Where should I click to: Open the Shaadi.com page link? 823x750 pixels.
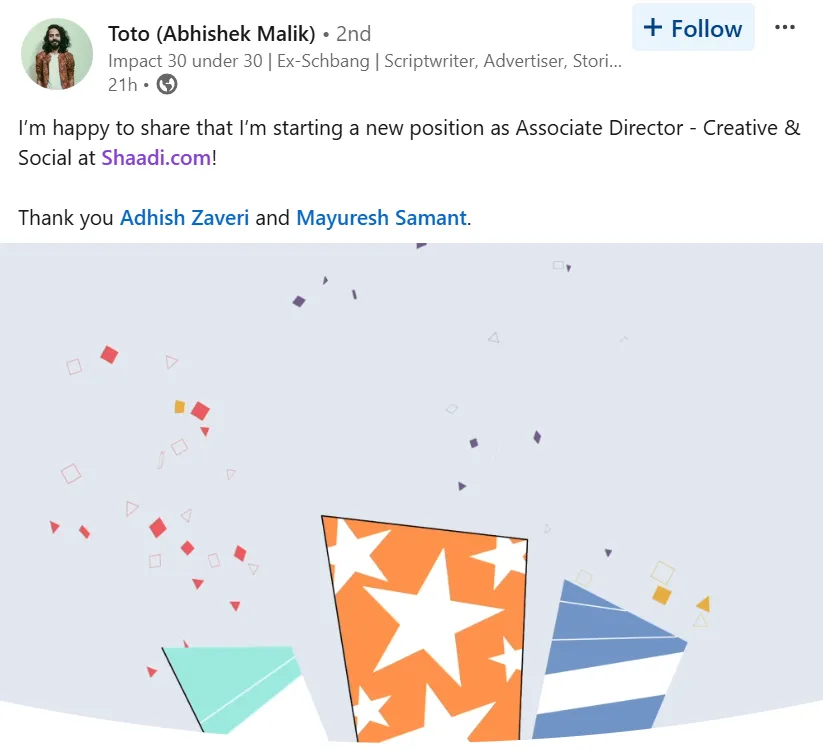[x=155, y=157]
